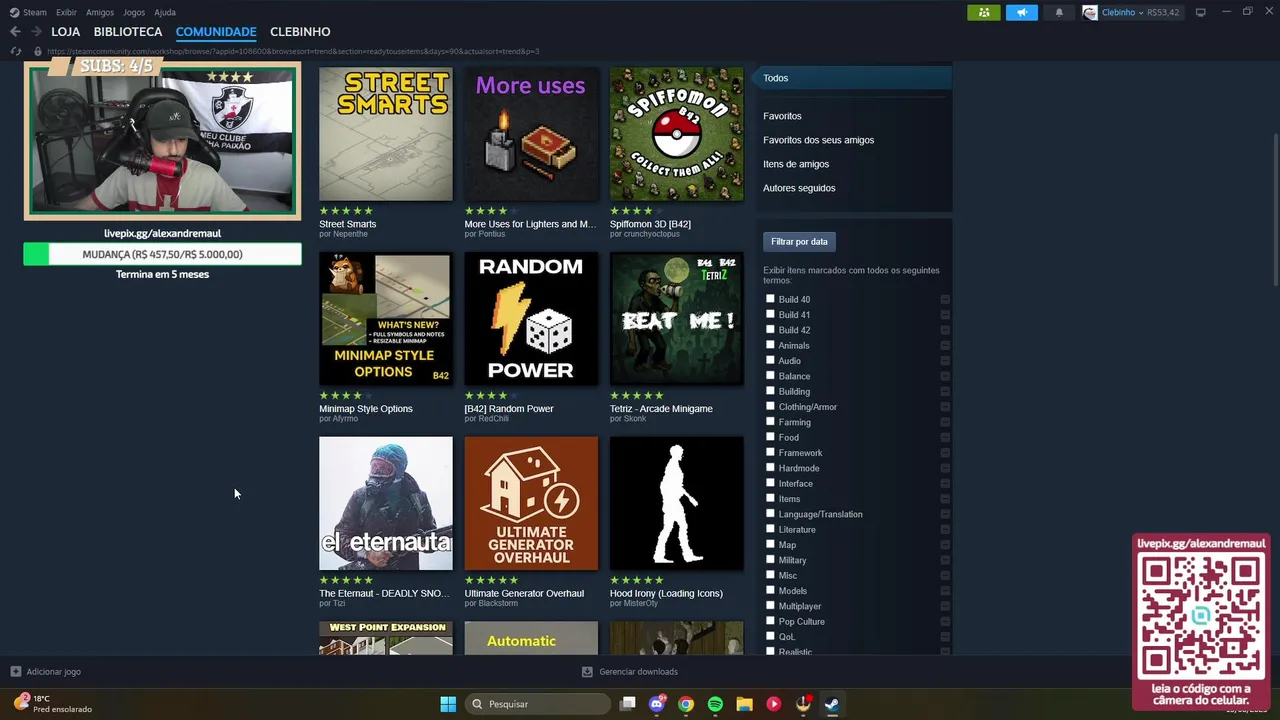Screen dimensions: 1280x720
Task: Exclude the Farming tag with the minus icon
Action: pos(945,422)
